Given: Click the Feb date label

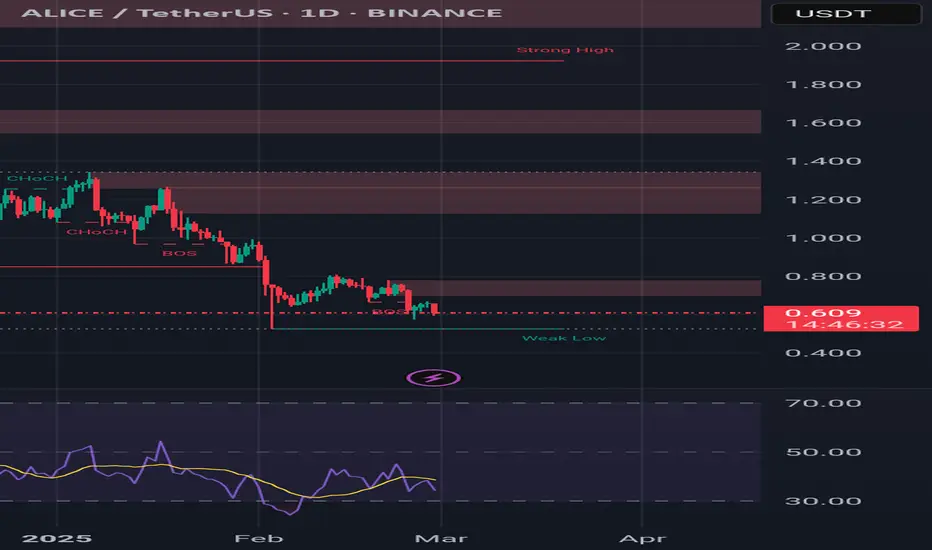Looking at the screenshot, I should [x=259, y=539].
